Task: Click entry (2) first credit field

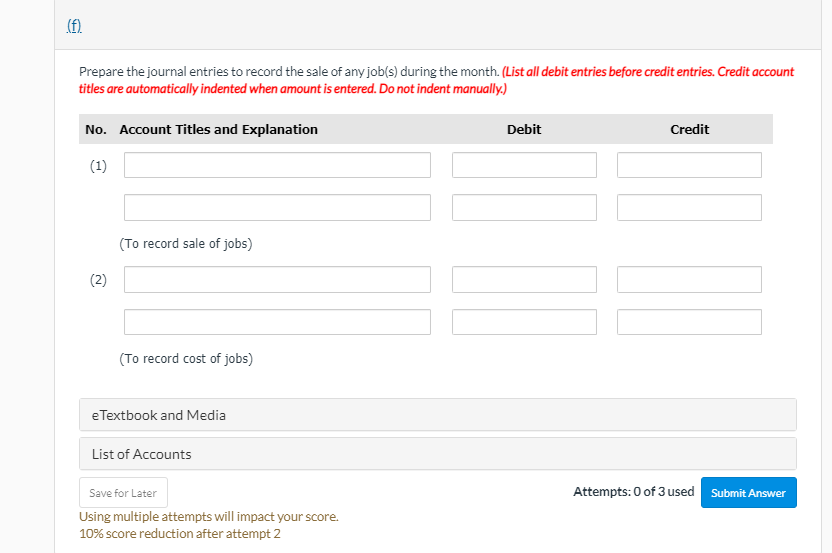Action: tap(689, 280)
